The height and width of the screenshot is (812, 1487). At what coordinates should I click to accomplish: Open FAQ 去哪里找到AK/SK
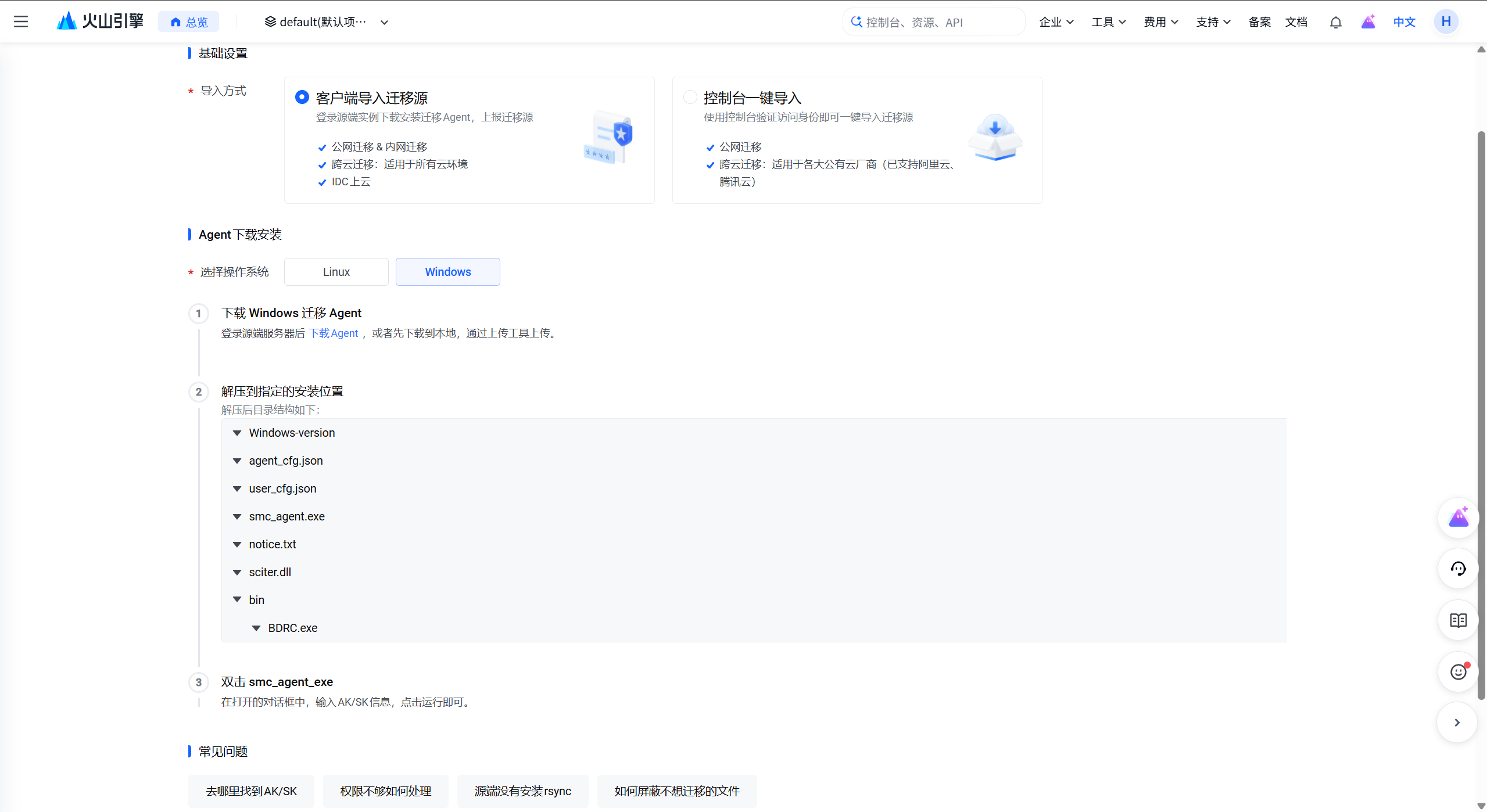[251, 791]
